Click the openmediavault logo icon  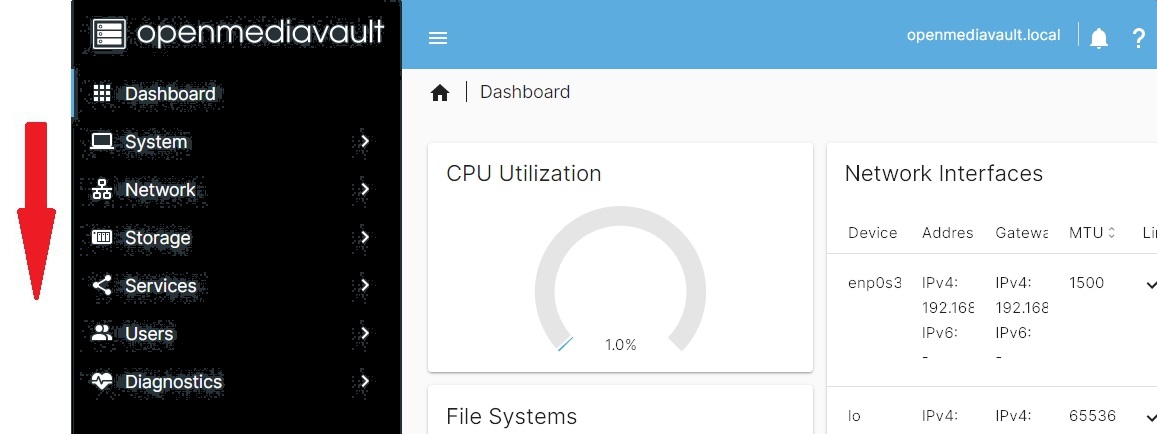[x=109, y=33]
